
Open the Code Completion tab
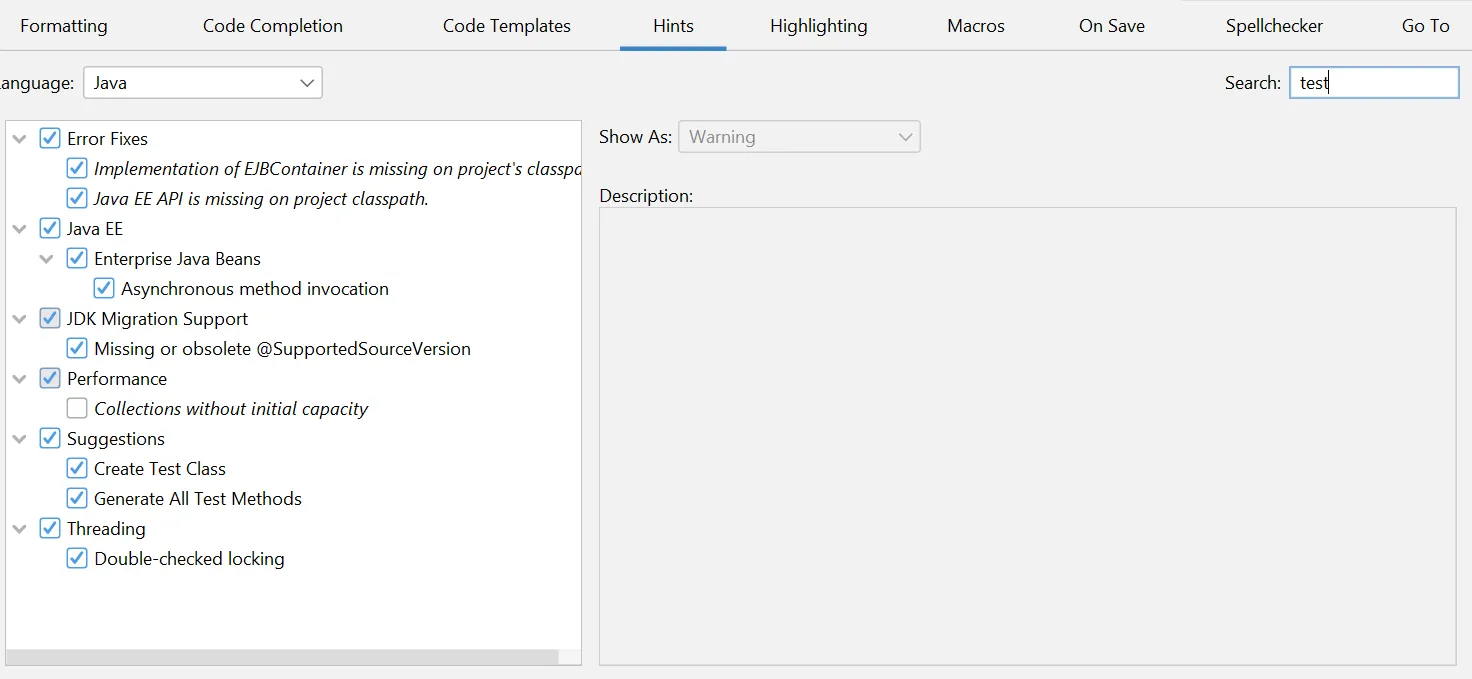[x=272, y=26]
